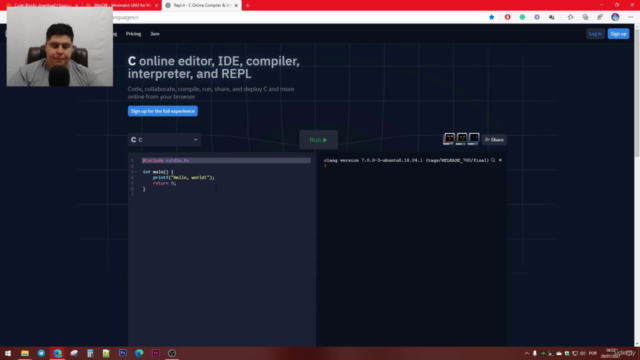Click the printf("Hello, world!") code line
The height and width of the screenshot is (360, 640).
tap(184, 178)
